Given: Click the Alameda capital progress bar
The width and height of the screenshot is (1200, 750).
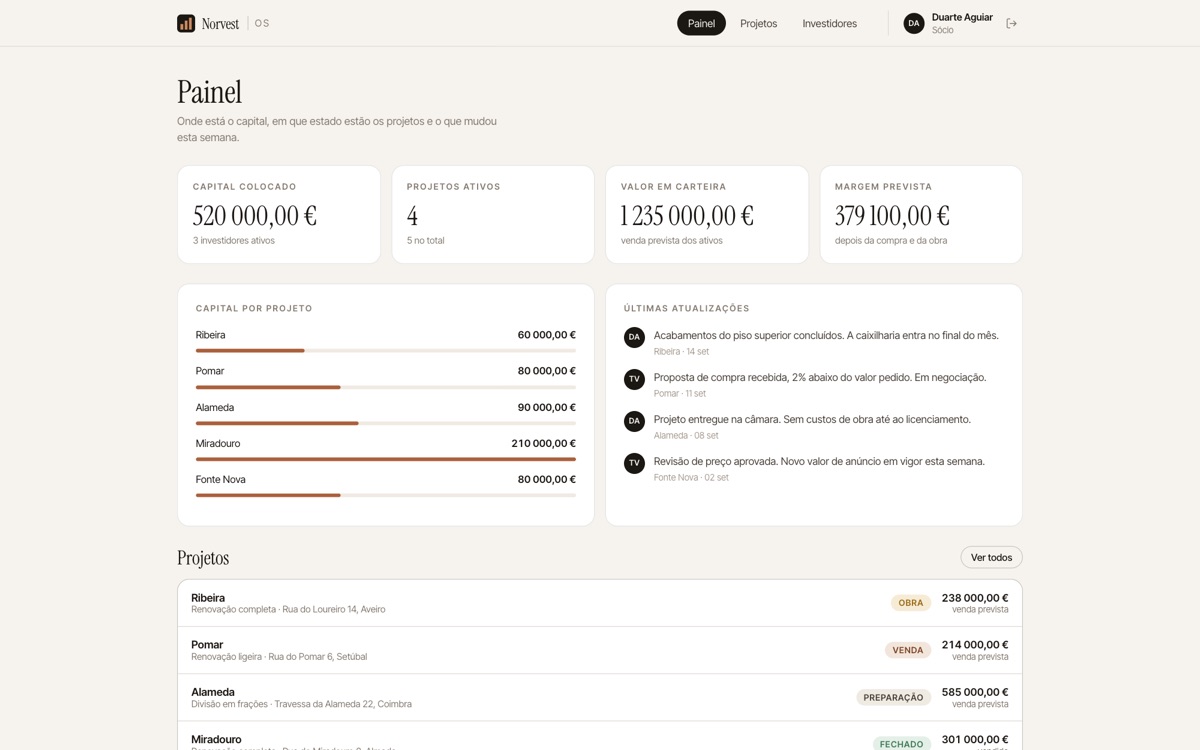Looking at the screenshot, I should [x=386, y=423].
